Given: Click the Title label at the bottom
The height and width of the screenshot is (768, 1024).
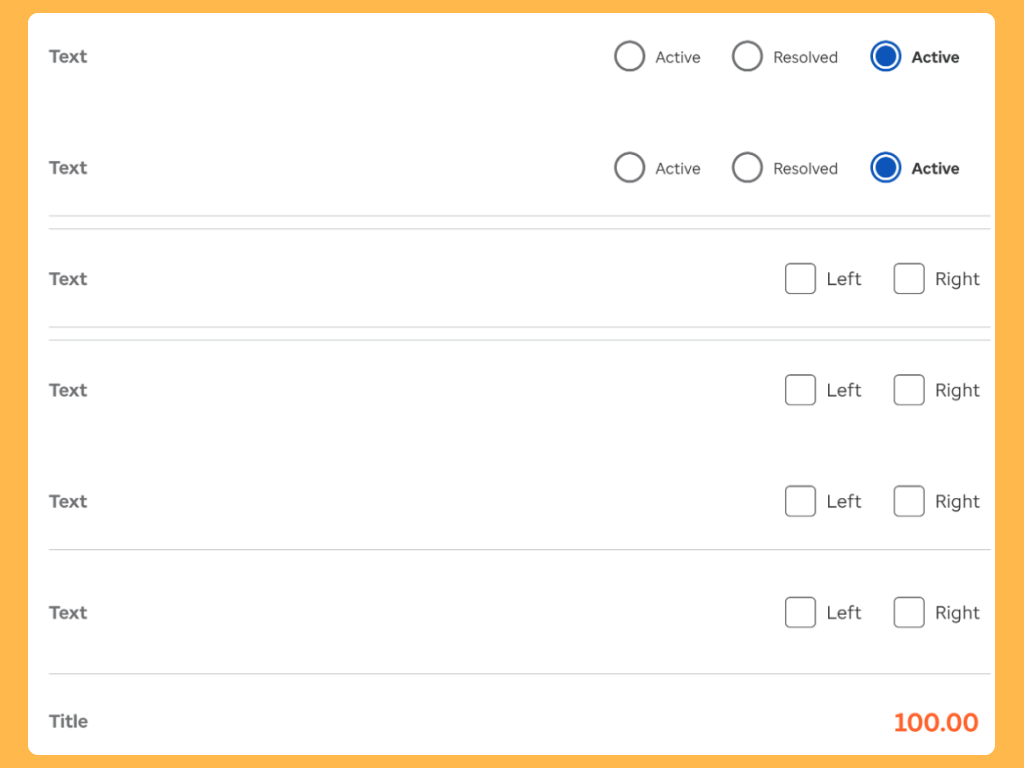Looking at the screenshot, I should [x=68, y=721].
